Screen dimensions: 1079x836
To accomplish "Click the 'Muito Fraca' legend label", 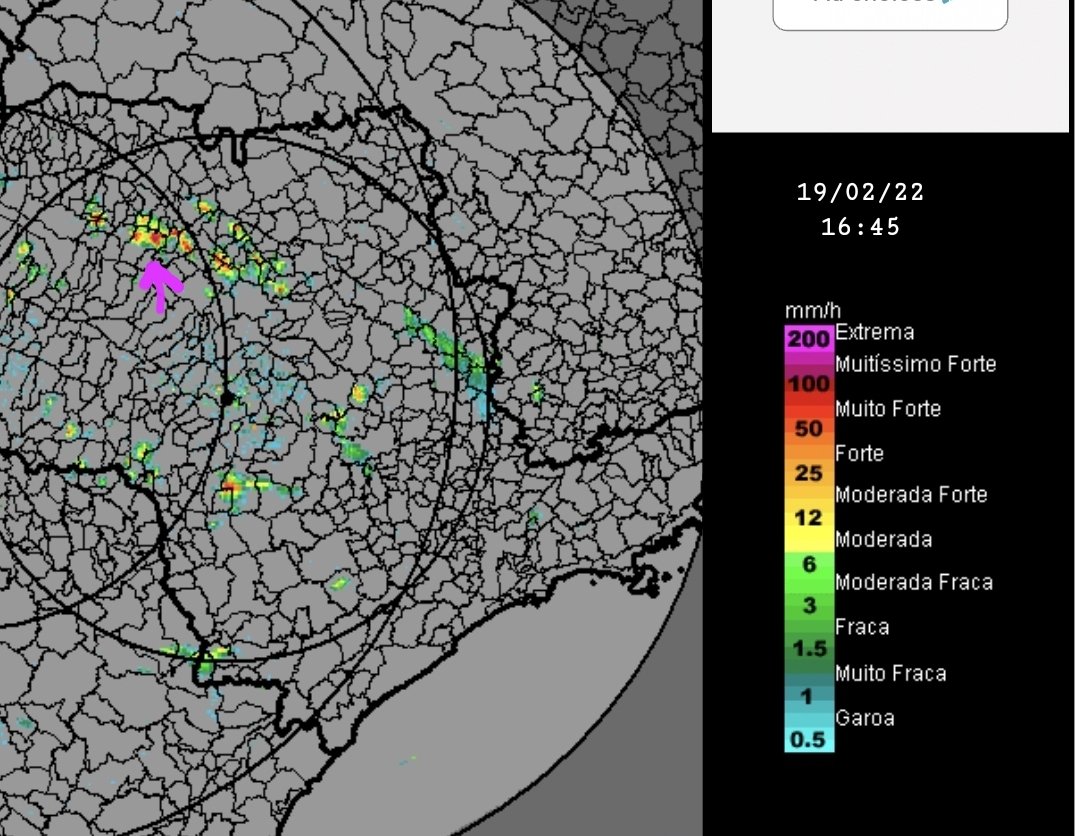I will [891, 674].
